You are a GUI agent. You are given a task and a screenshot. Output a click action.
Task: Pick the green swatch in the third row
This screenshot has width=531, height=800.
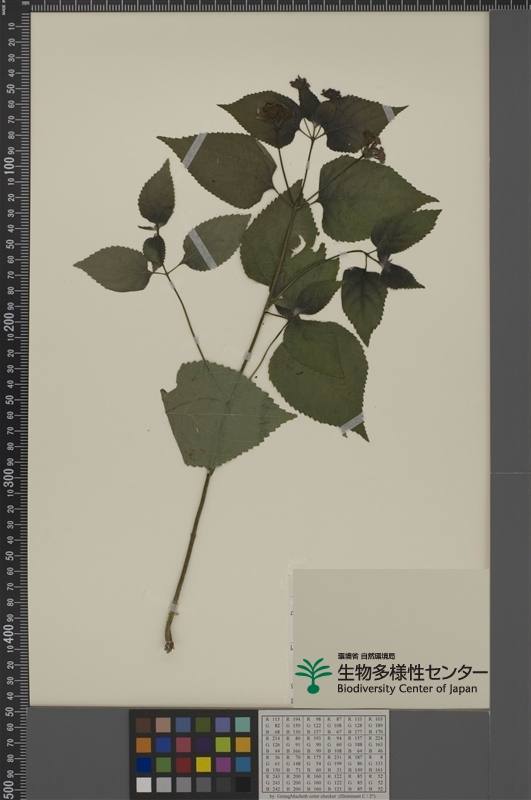tap(163, 764)
